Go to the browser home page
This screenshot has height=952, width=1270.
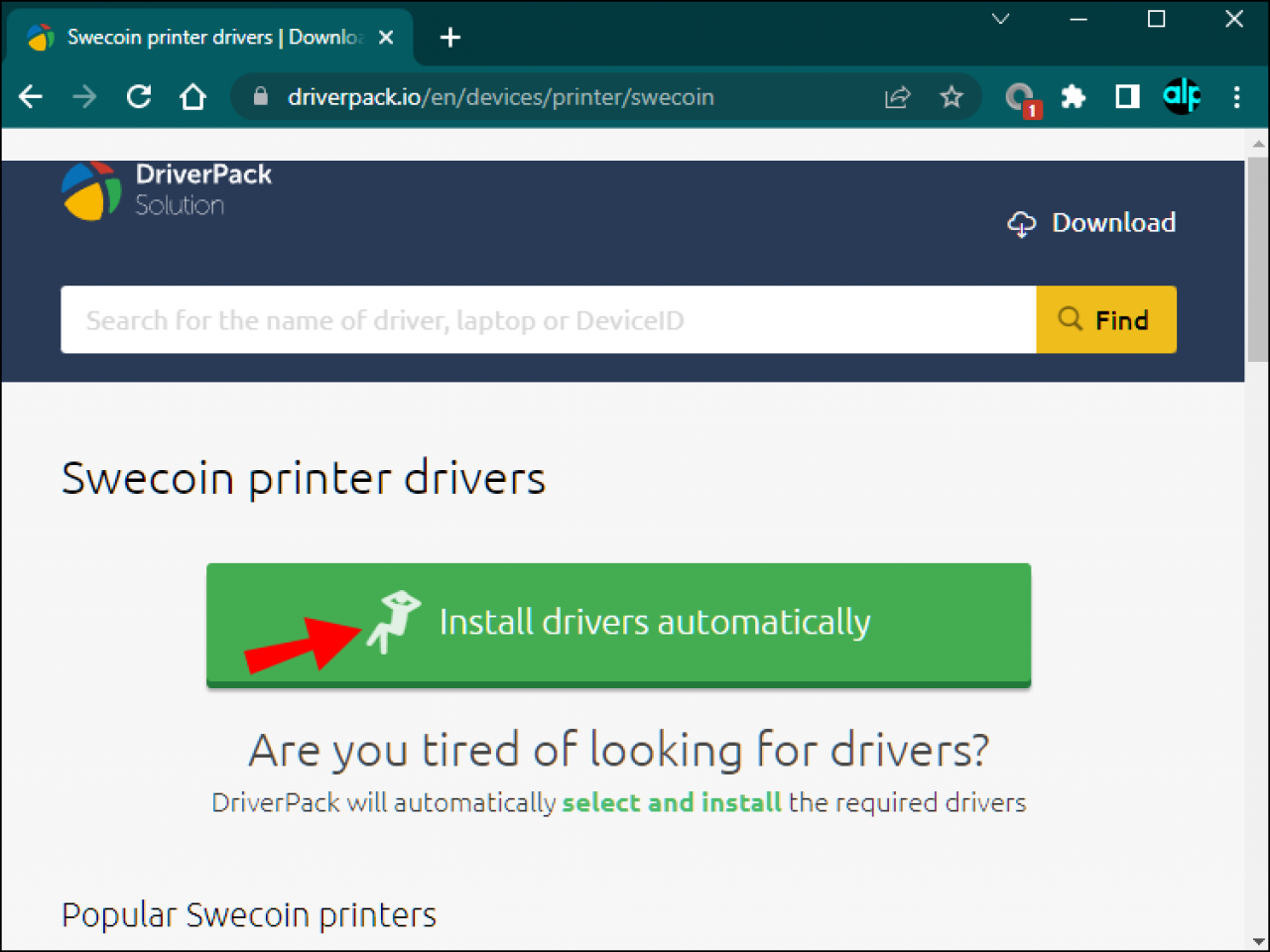pos(192,96)
